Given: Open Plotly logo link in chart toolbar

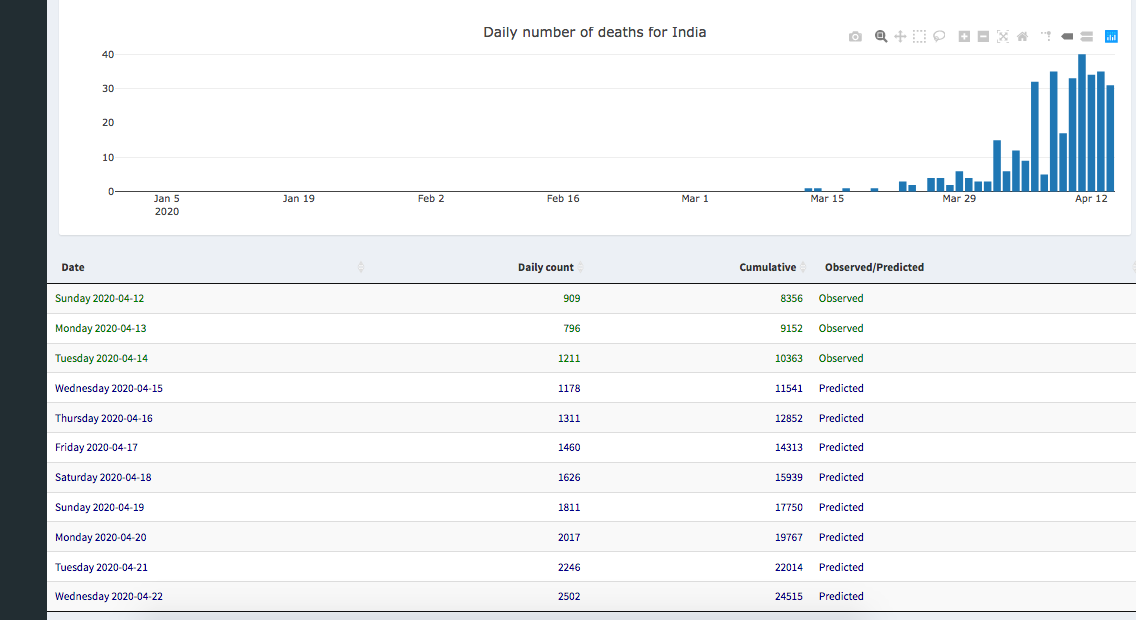Looking at the screenshot, I should point(1111,37).
